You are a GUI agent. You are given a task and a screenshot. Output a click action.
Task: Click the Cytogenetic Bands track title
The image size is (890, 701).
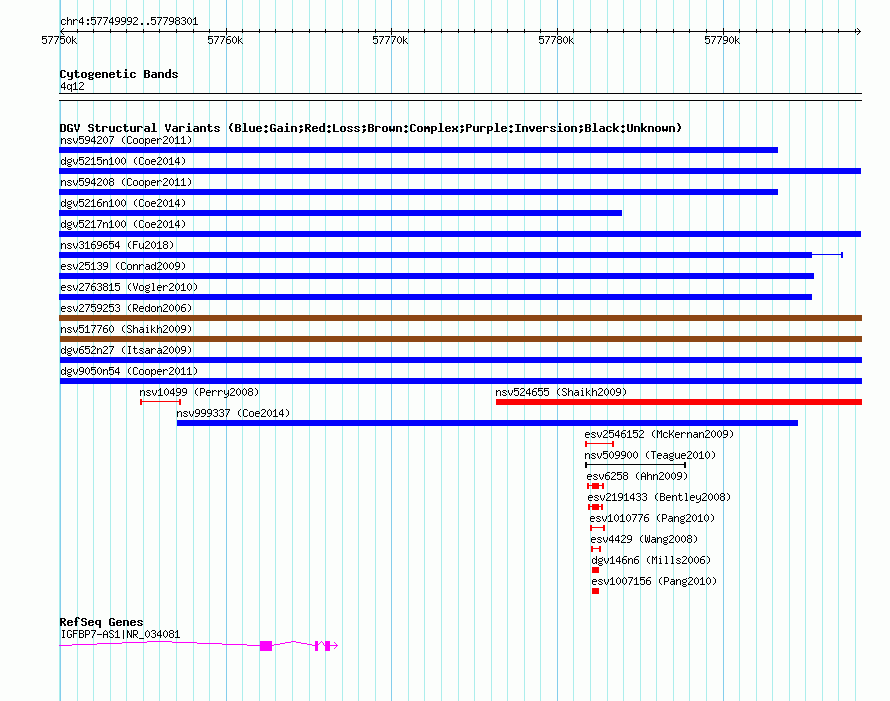119,74
